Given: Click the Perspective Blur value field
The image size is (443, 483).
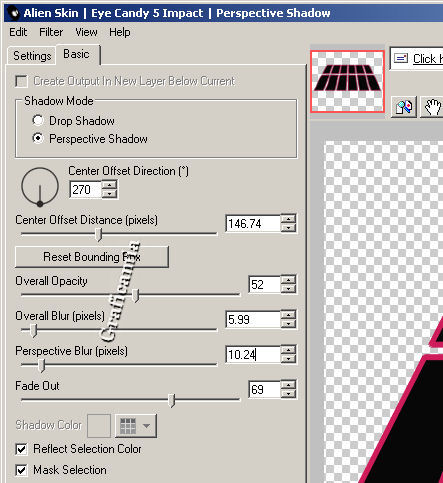Looking at the screenshot, I should 253,354.
